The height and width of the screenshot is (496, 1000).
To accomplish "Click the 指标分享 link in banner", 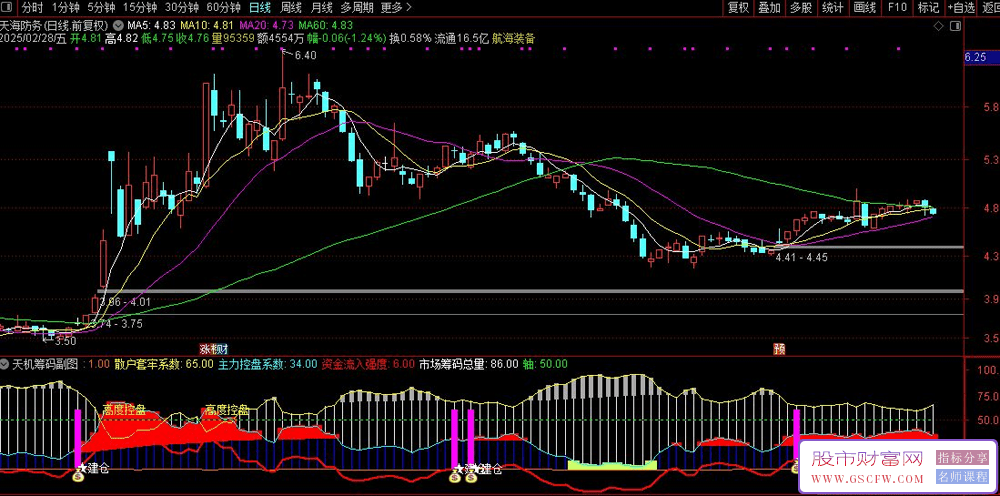I will point(962,458).
